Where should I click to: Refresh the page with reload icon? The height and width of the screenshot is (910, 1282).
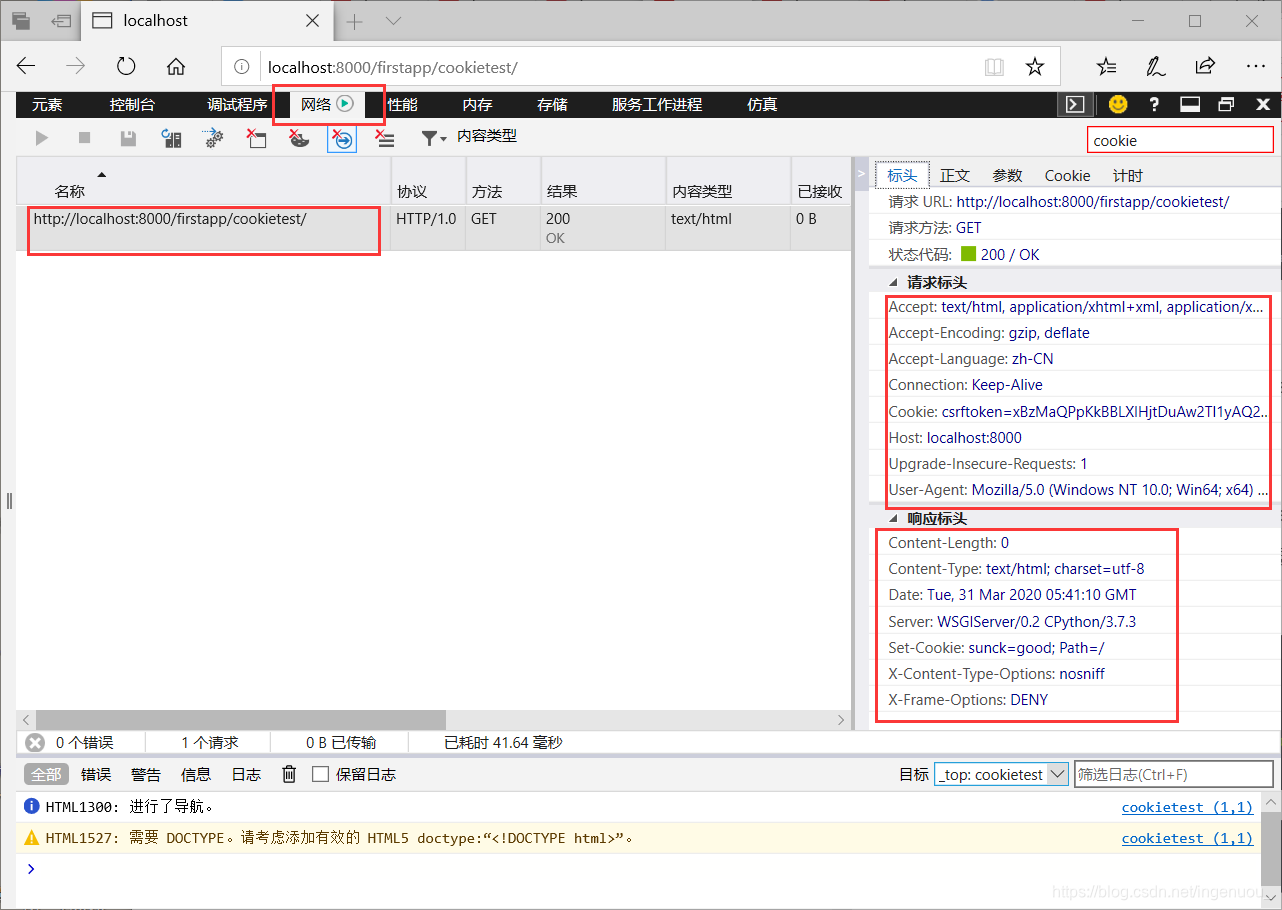[126, 66]
